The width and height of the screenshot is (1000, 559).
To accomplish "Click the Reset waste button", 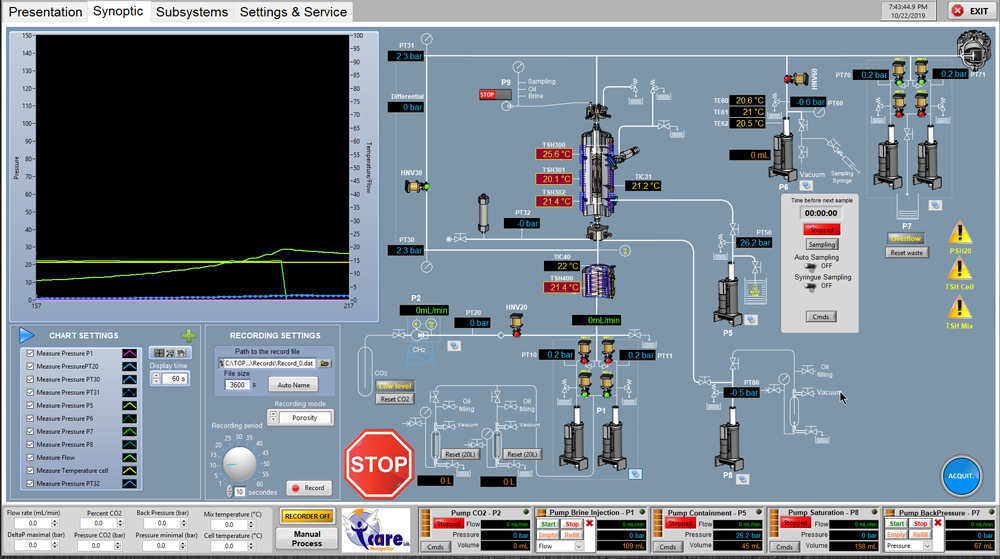I will (x=906, y=252).
